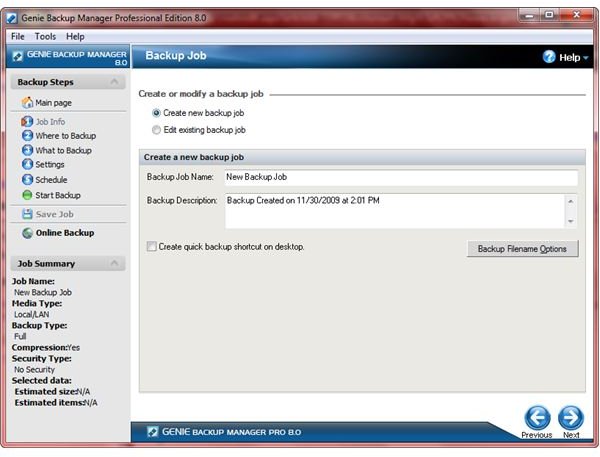Go to Where to Backup step
This screenshot has height=457, width=600.
(65, 136)
